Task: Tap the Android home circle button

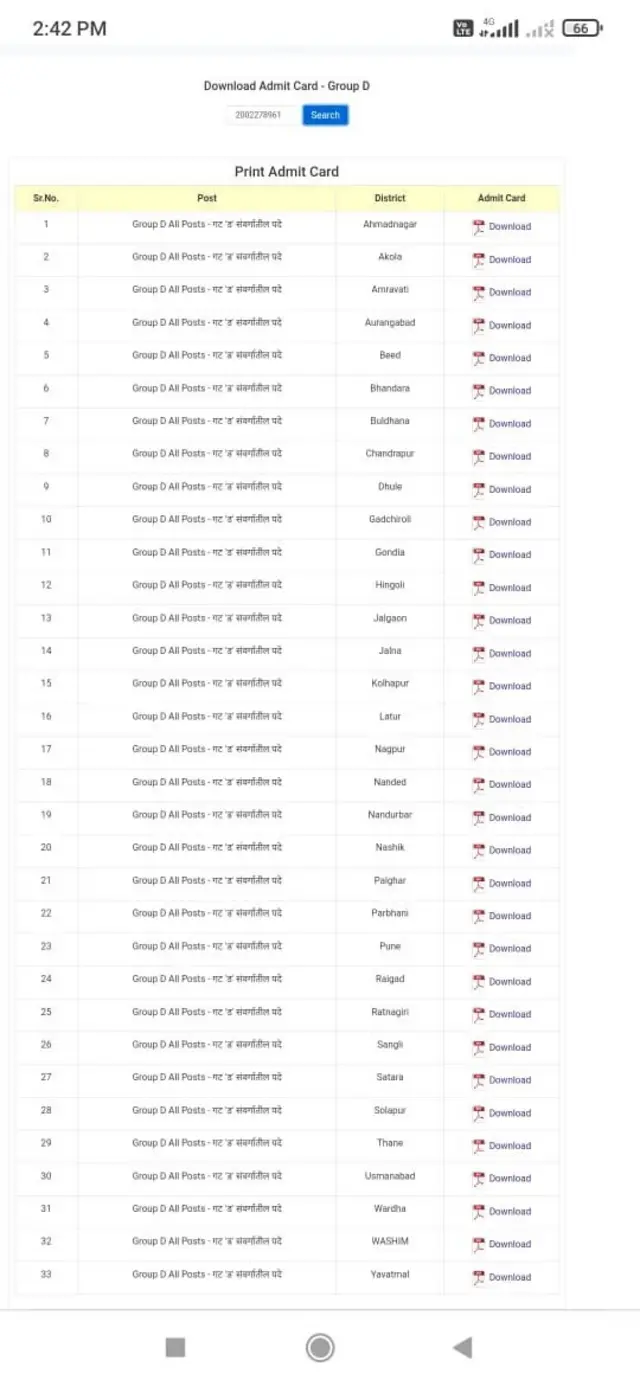Action: [320, 1348]
